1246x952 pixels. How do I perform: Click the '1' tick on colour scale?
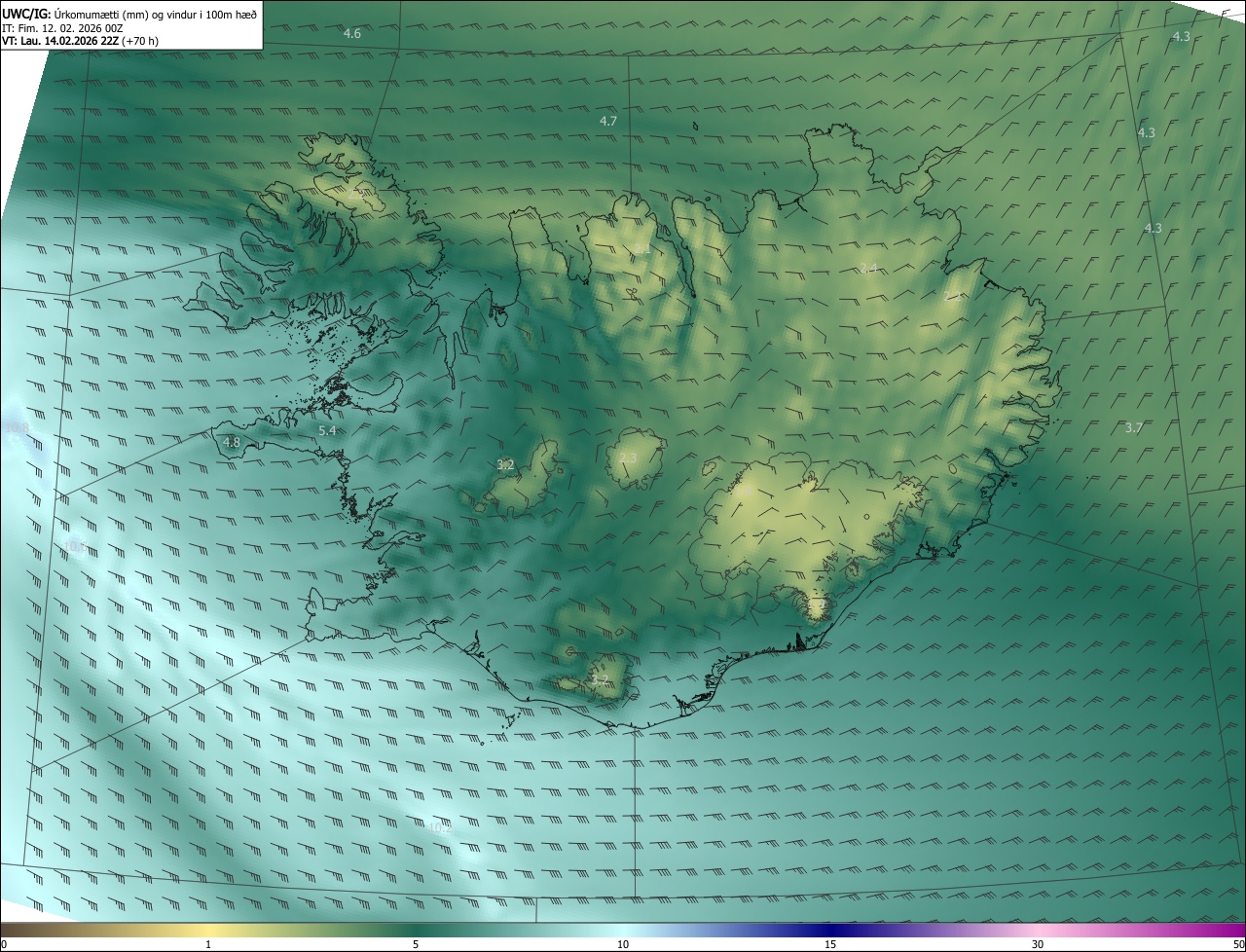point(208,944)
